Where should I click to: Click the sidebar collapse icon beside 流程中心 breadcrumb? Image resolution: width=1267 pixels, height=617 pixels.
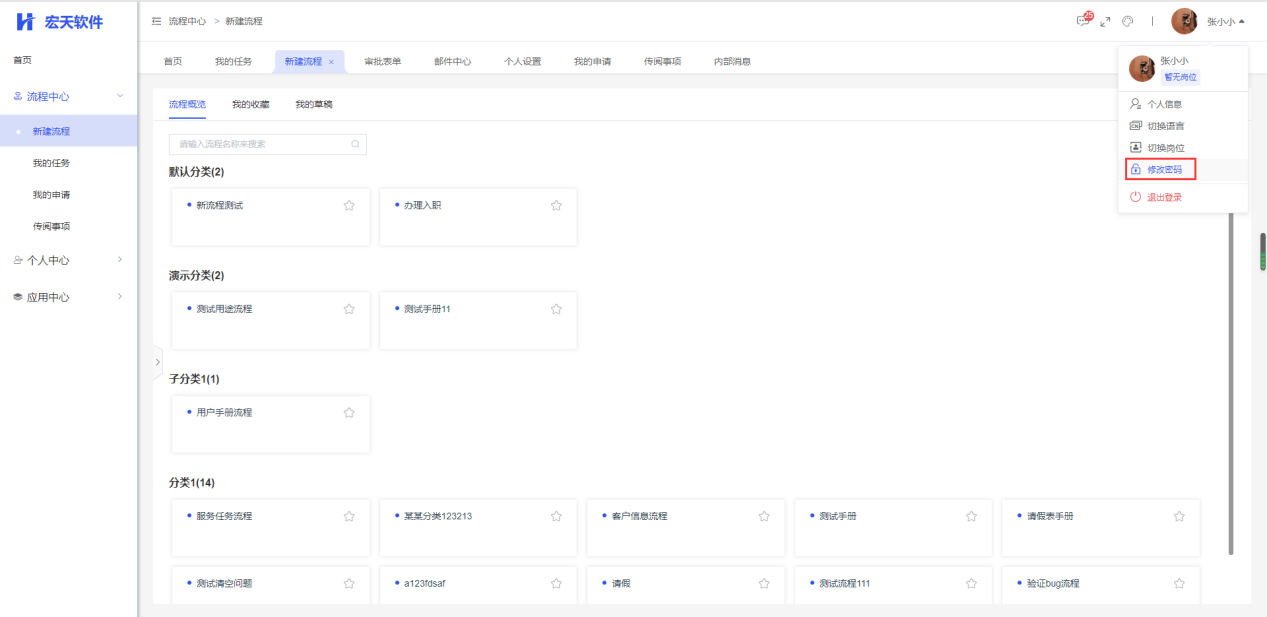[156, 21]
